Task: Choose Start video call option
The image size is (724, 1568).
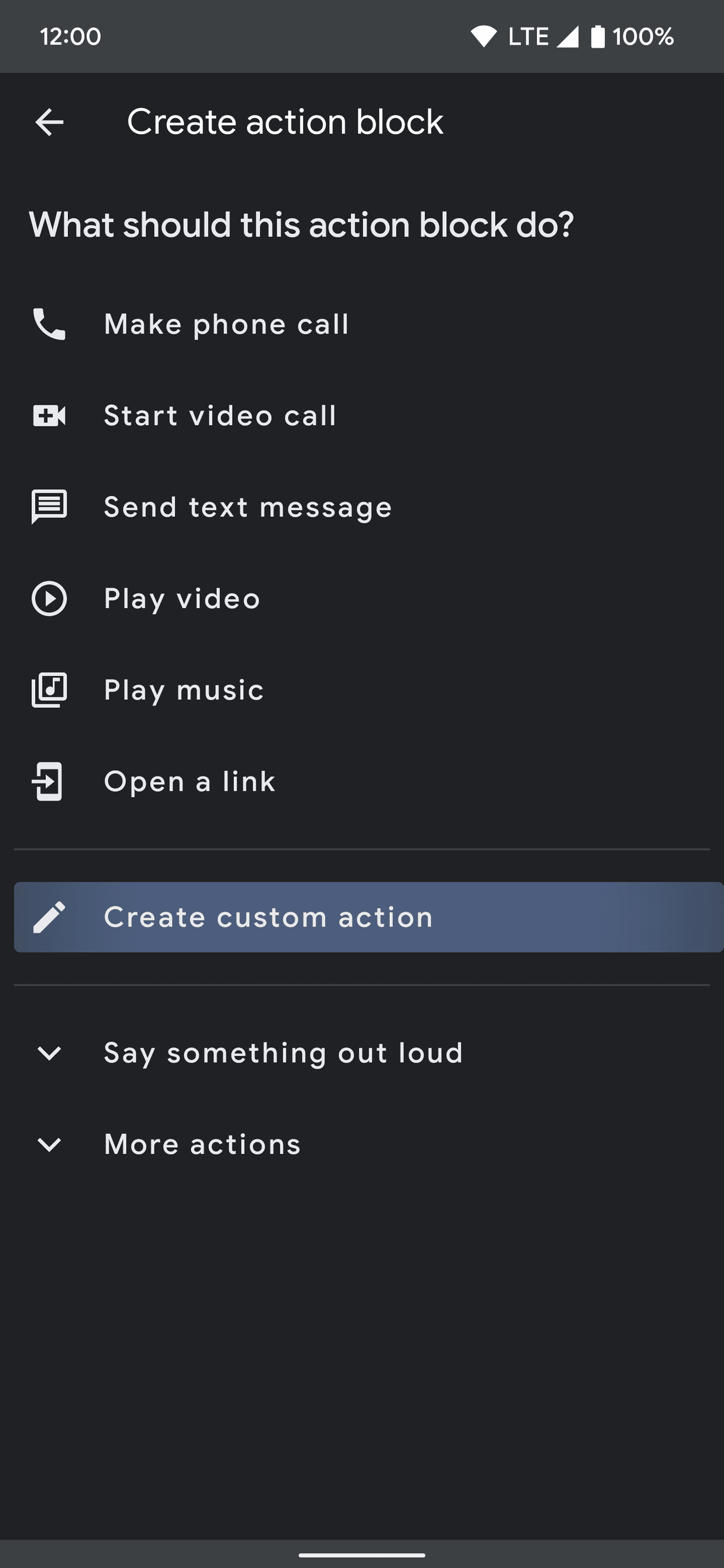Action: 220,416
